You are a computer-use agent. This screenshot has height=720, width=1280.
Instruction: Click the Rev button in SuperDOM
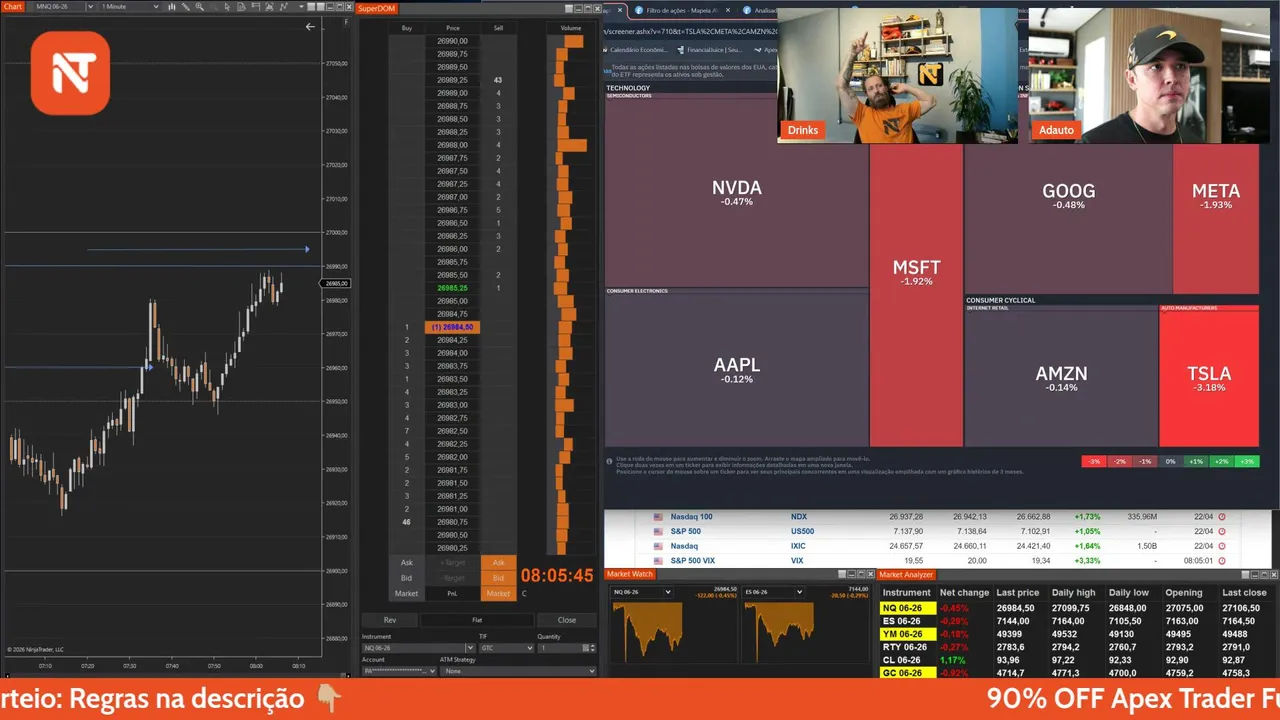click(390, 620)
